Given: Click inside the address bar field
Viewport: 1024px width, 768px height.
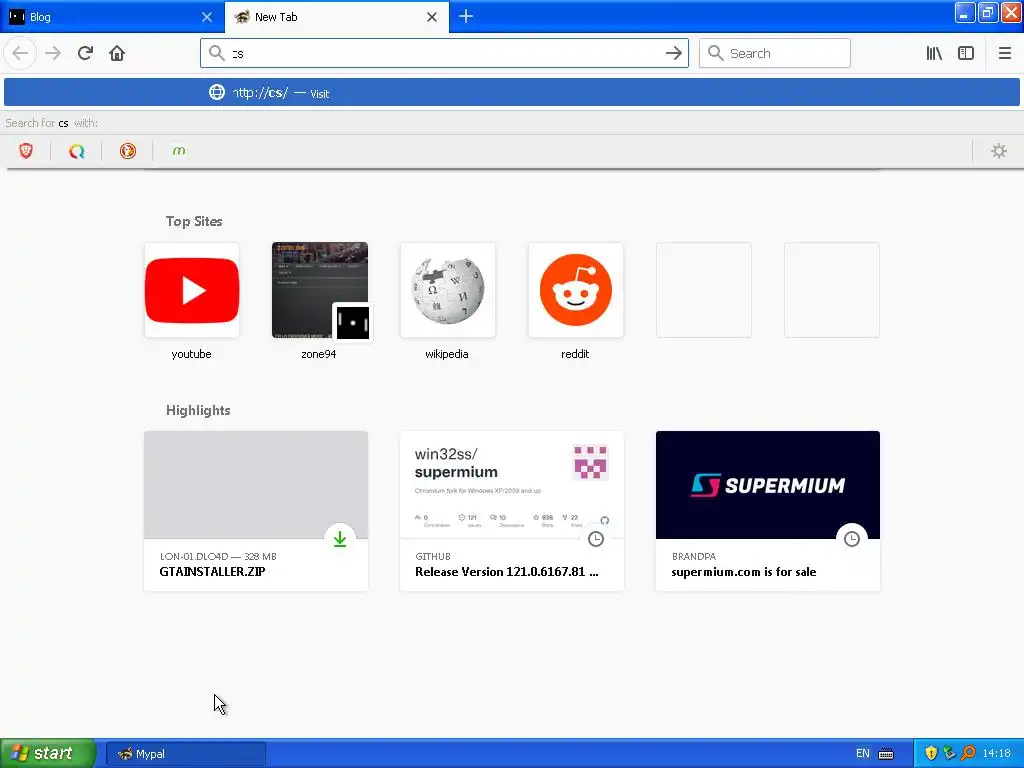Looking at the screenshot, I should pos(444,53).
